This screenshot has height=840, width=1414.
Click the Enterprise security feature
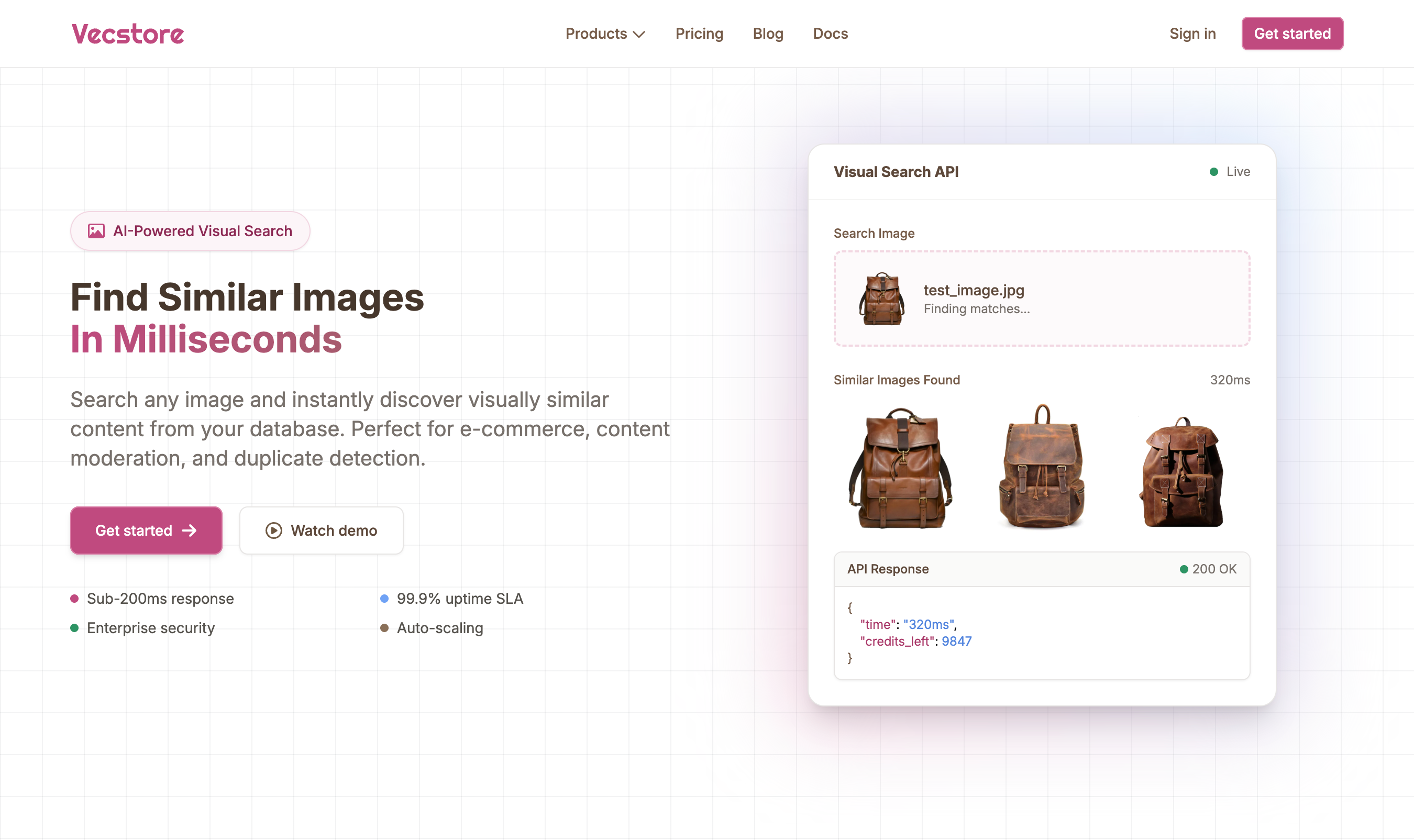[142, 628]
